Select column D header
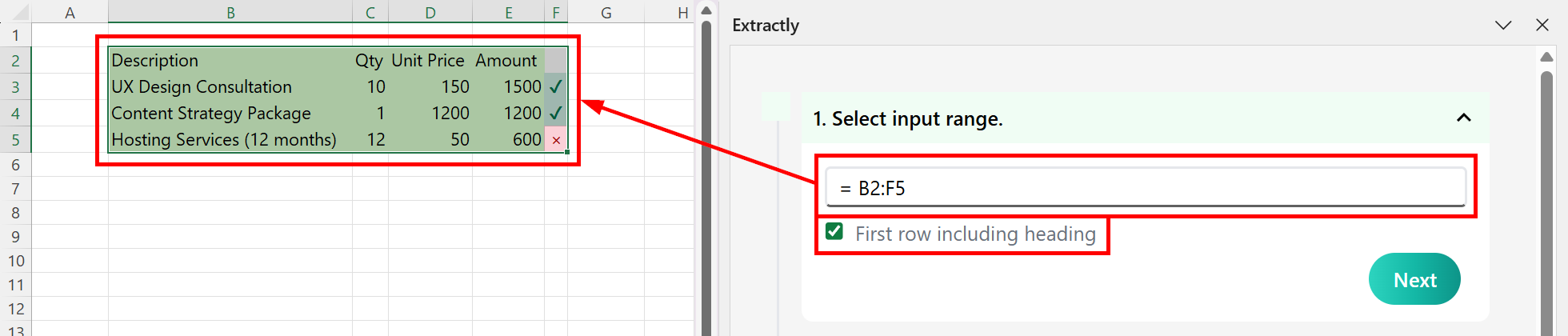Image resolution: width=1568 pixels, height=336 pixels. [x=430, y=12]
